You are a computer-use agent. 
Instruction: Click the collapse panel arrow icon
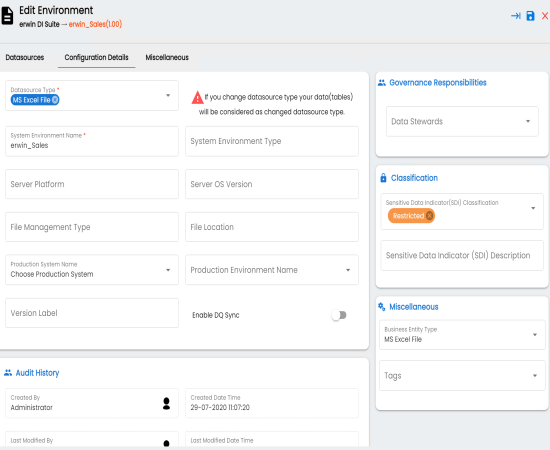pyautogui.click(x=516, y=16)
